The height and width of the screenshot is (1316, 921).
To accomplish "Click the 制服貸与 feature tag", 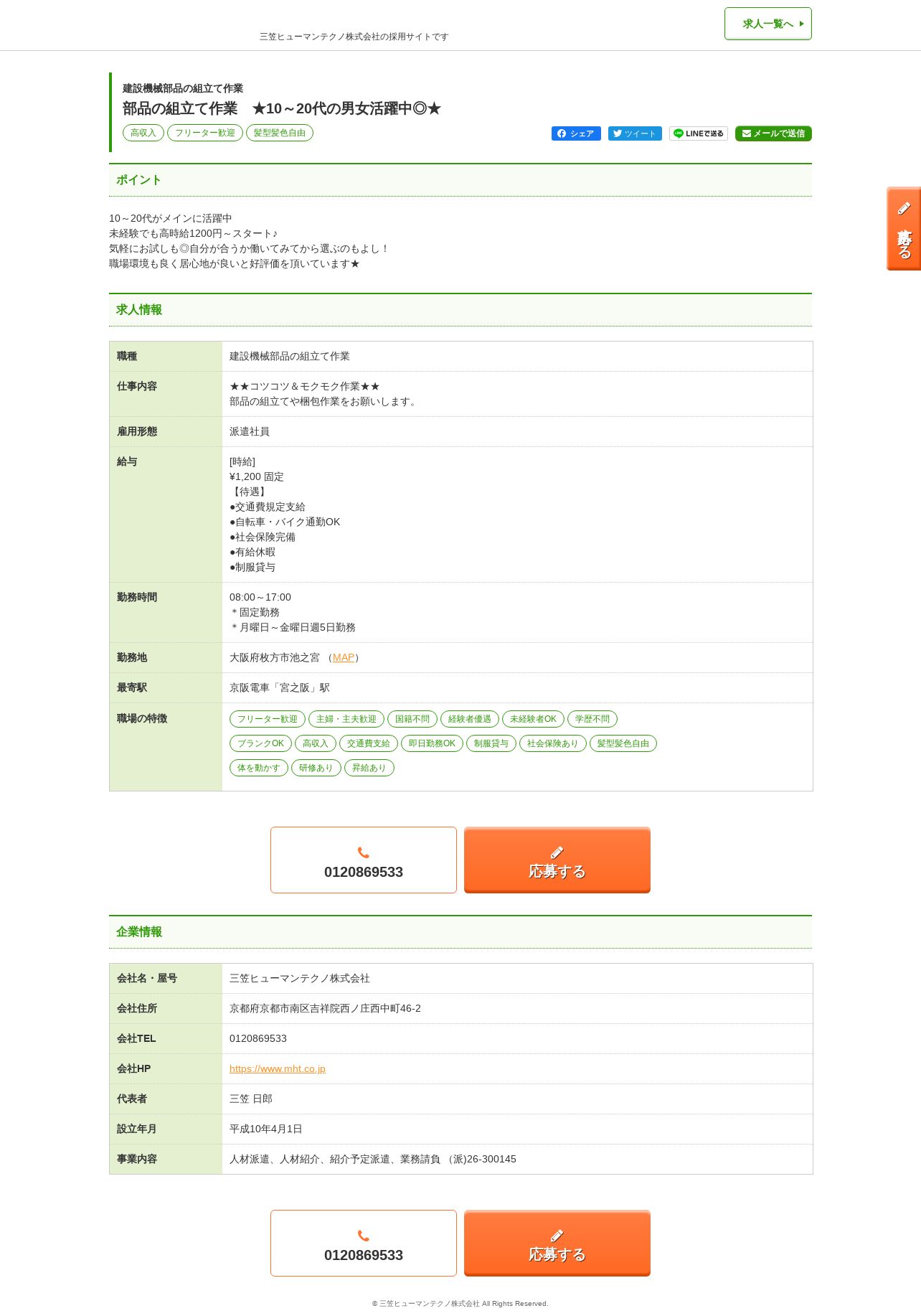I will coord(491,743).
